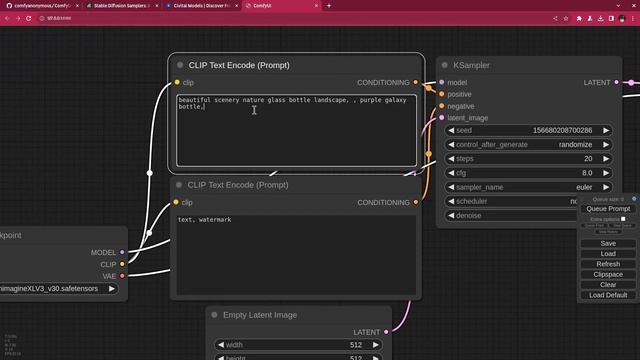Click the checkpoint VAE output port
The height and width of the screenshot is (360, 640).
coord(122,276)
